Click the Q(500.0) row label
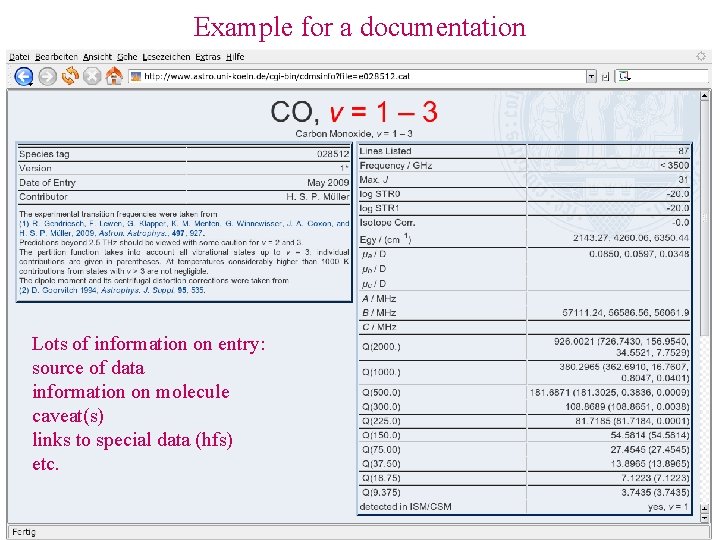 tap(381, 393)
